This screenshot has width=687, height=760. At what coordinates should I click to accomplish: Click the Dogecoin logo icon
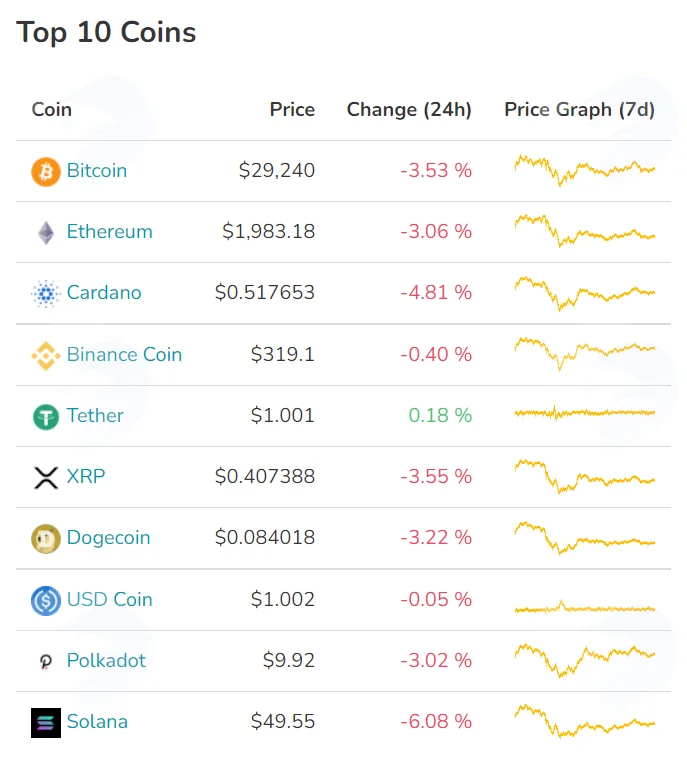46,539
